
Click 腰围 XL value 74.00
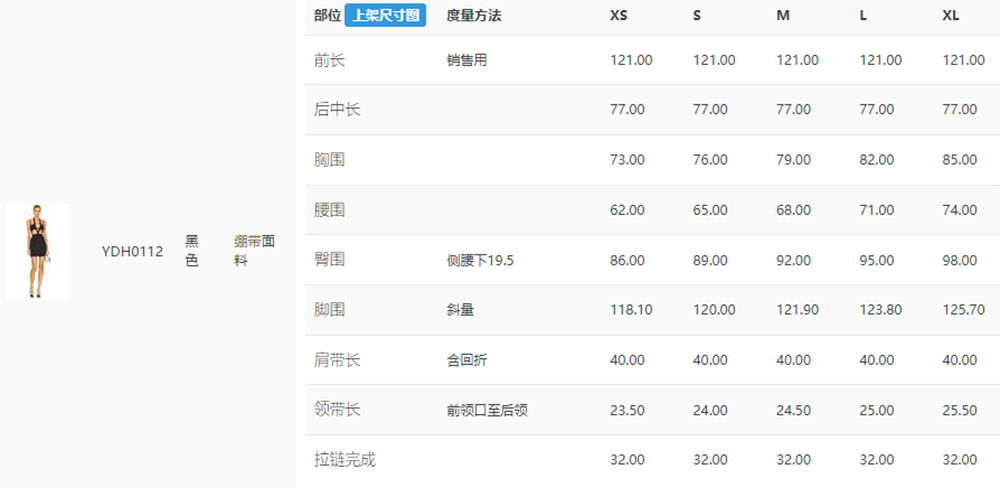click(960, 210)
